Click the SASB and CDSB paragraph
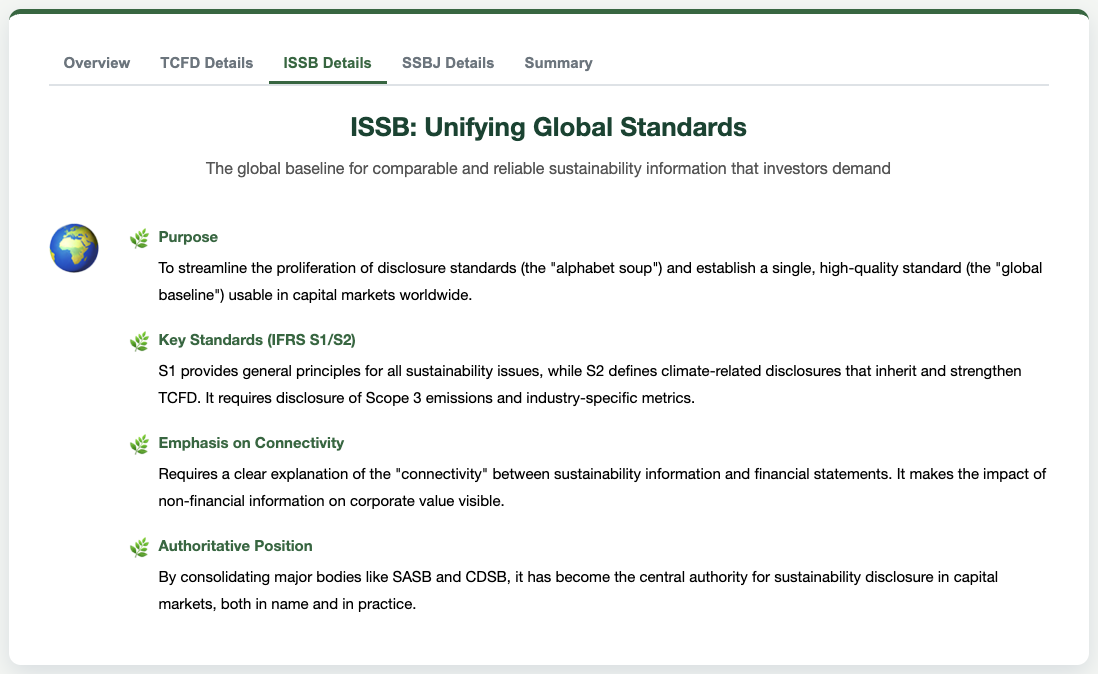The height and width of the screenshot is (674, 1098). point(578,590)
